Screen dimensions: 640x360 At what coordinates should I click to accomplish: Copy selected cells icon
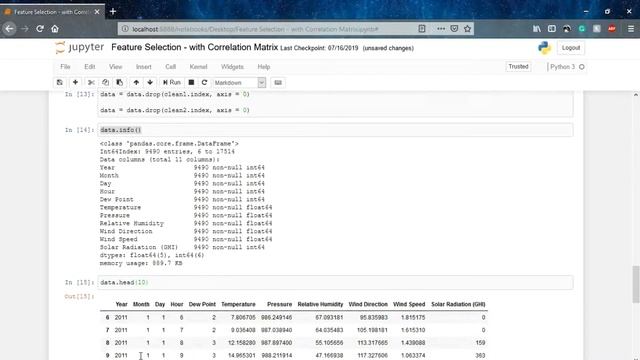(x=105, y=82)
